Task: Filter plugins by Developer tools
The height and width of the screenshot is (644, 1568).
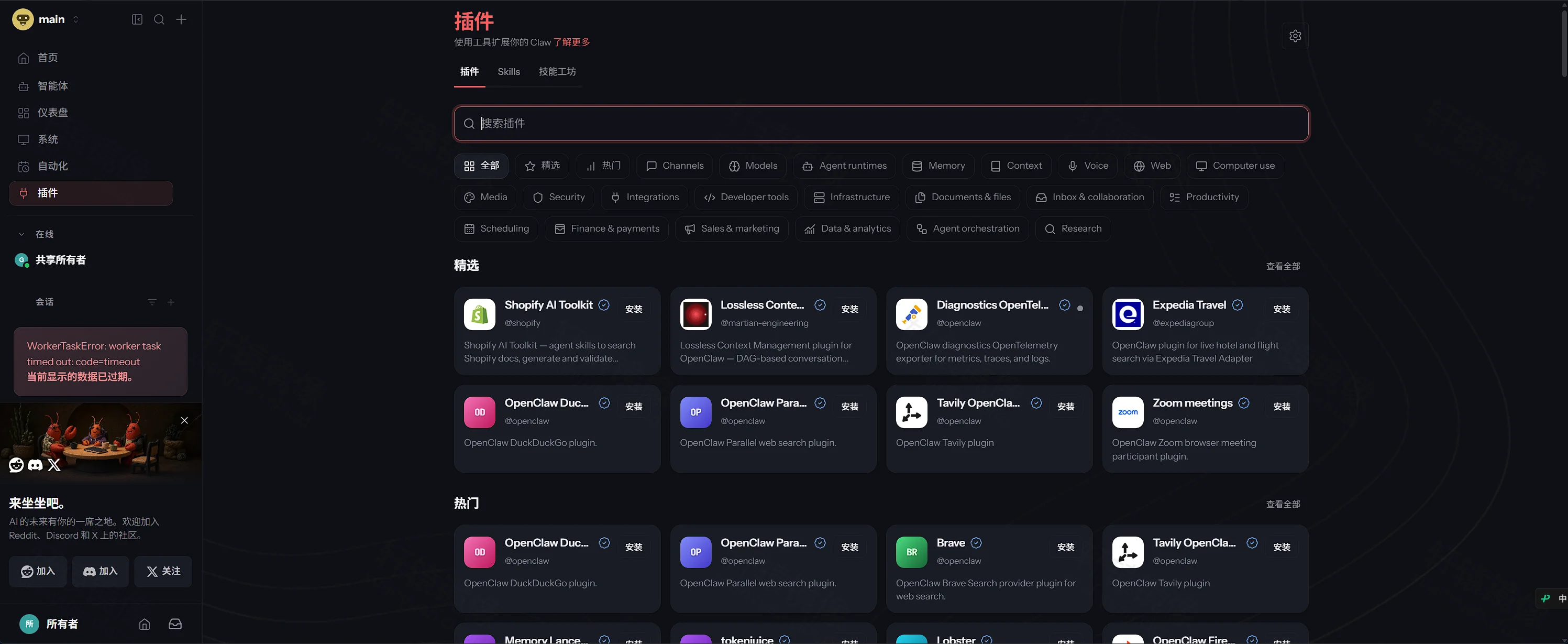Action: coord(746,198)
